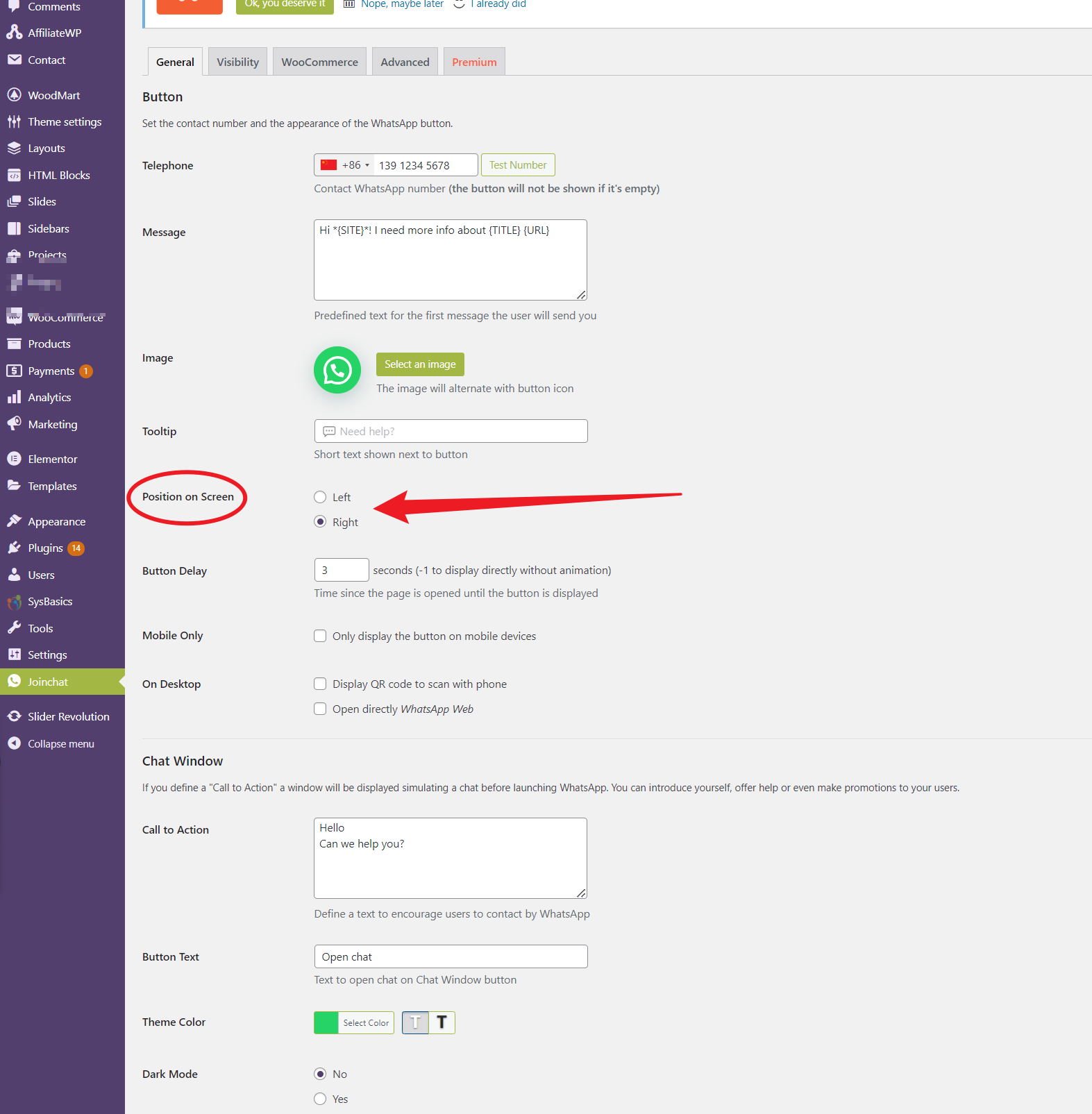
Task: Open Select Color picker for theme
Action: [366, 1022]
